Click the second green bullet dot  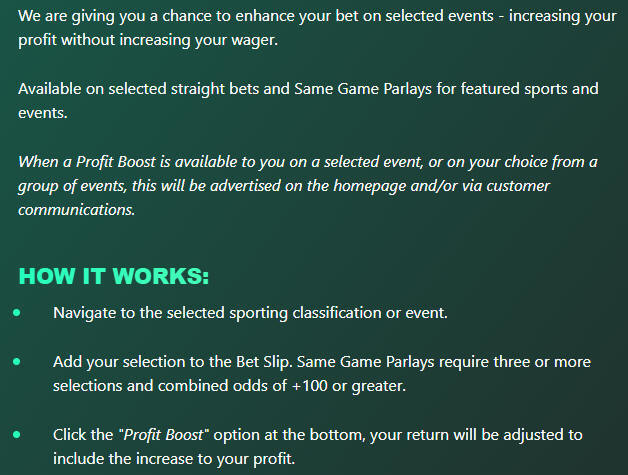click(x=17, y=362)
